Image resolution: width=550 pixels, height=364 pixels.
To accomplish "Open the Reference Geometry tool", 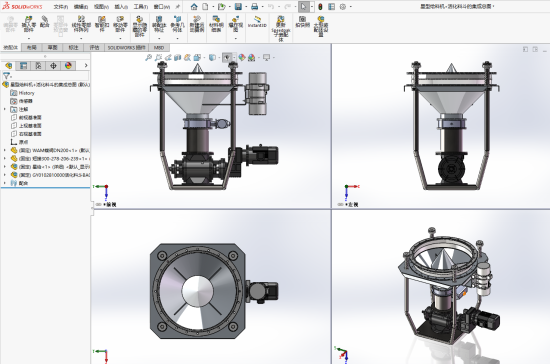I will tap(177, 24).
